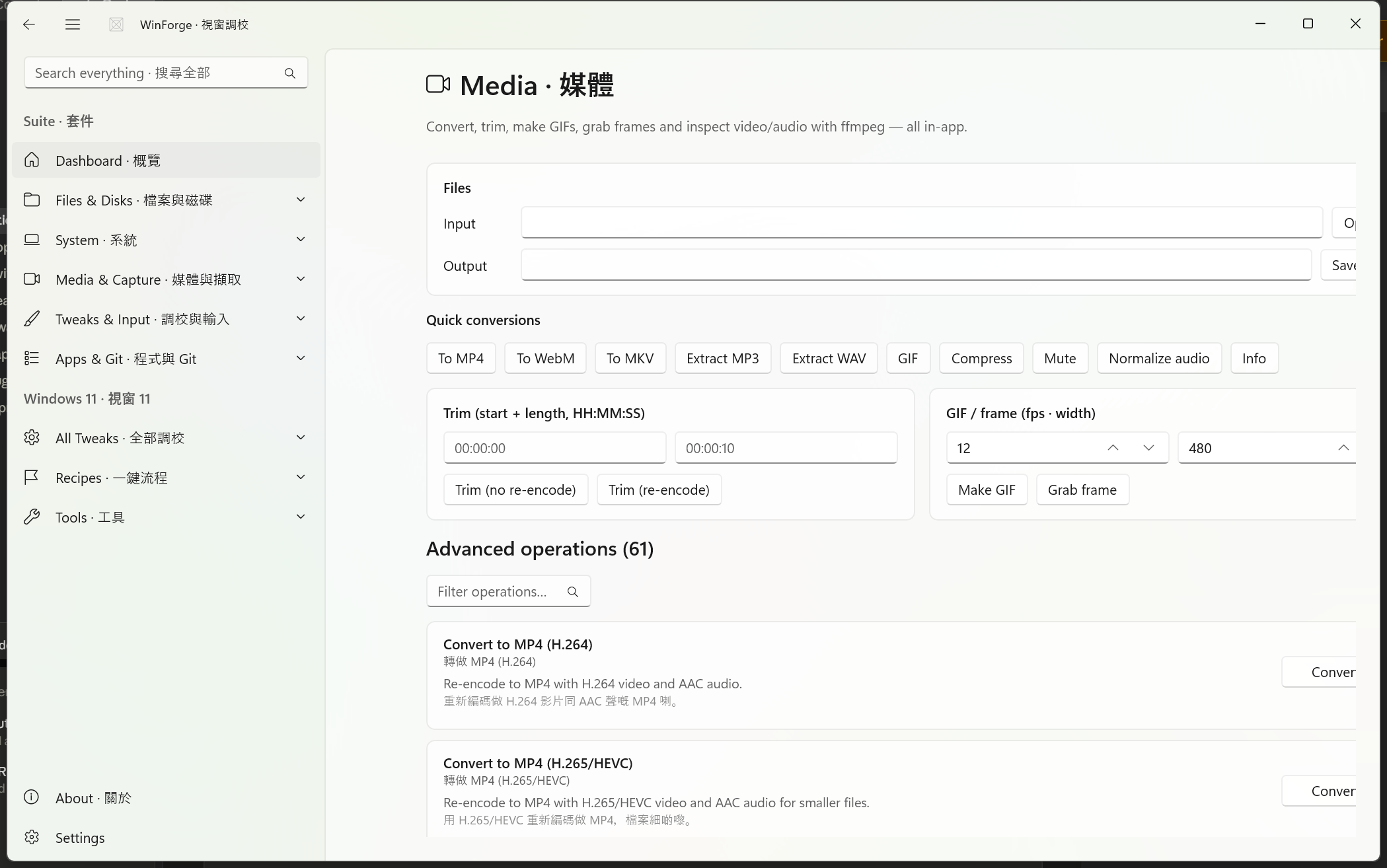Click the System laptop icon
Viewport: 1387px width, 868px height.
coord(32,239)
